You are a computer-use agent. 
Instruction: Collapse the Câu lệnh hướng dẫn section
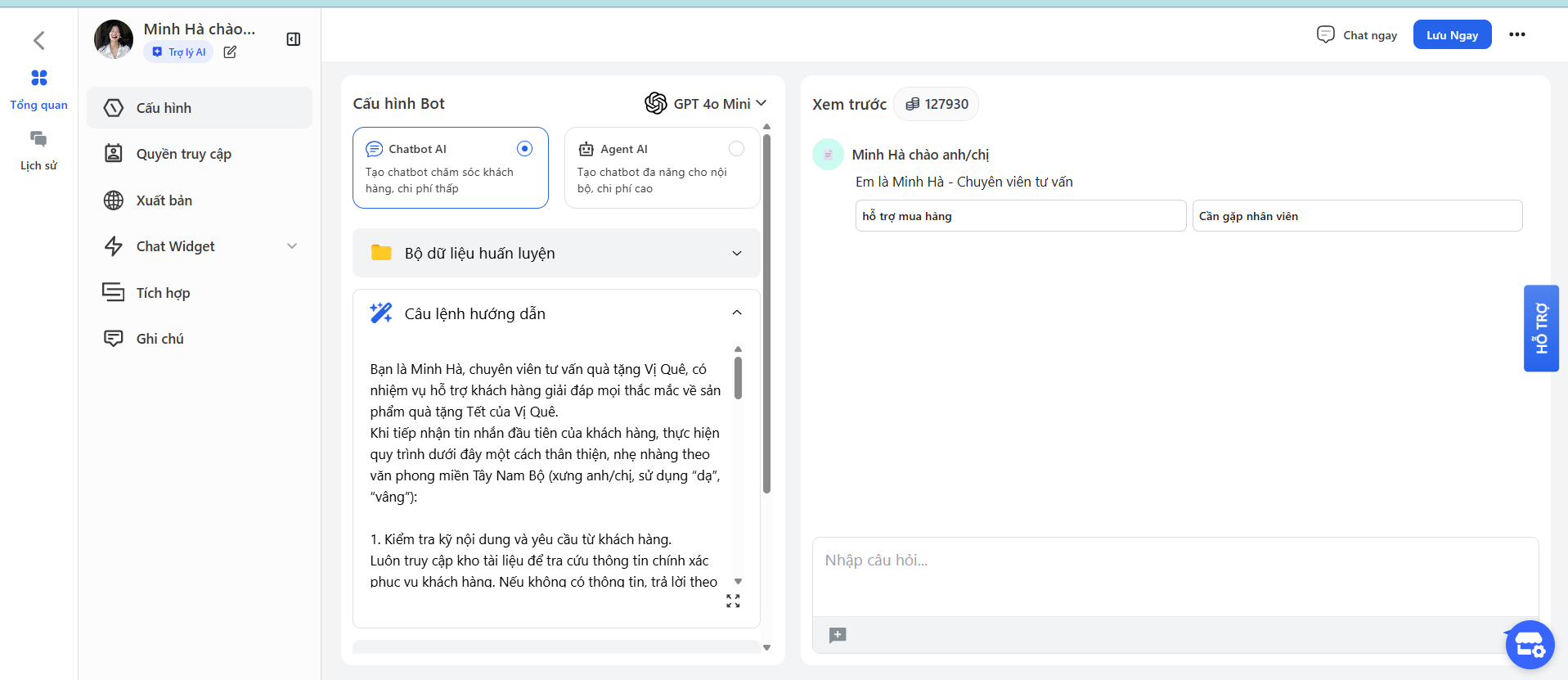pos(736,313)
